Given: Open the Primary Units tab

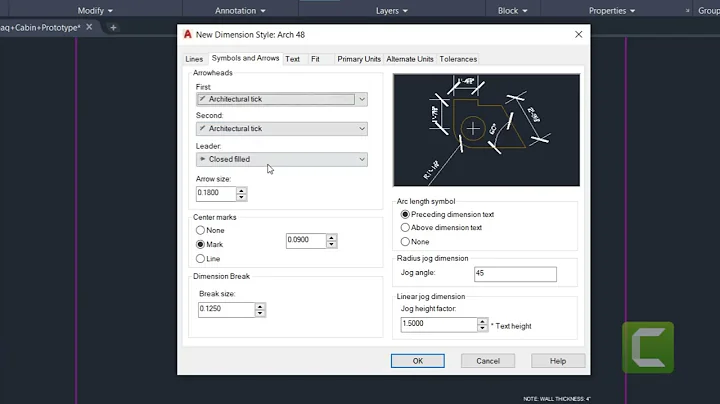Looking at the screenshot, I should coord(359,59).
